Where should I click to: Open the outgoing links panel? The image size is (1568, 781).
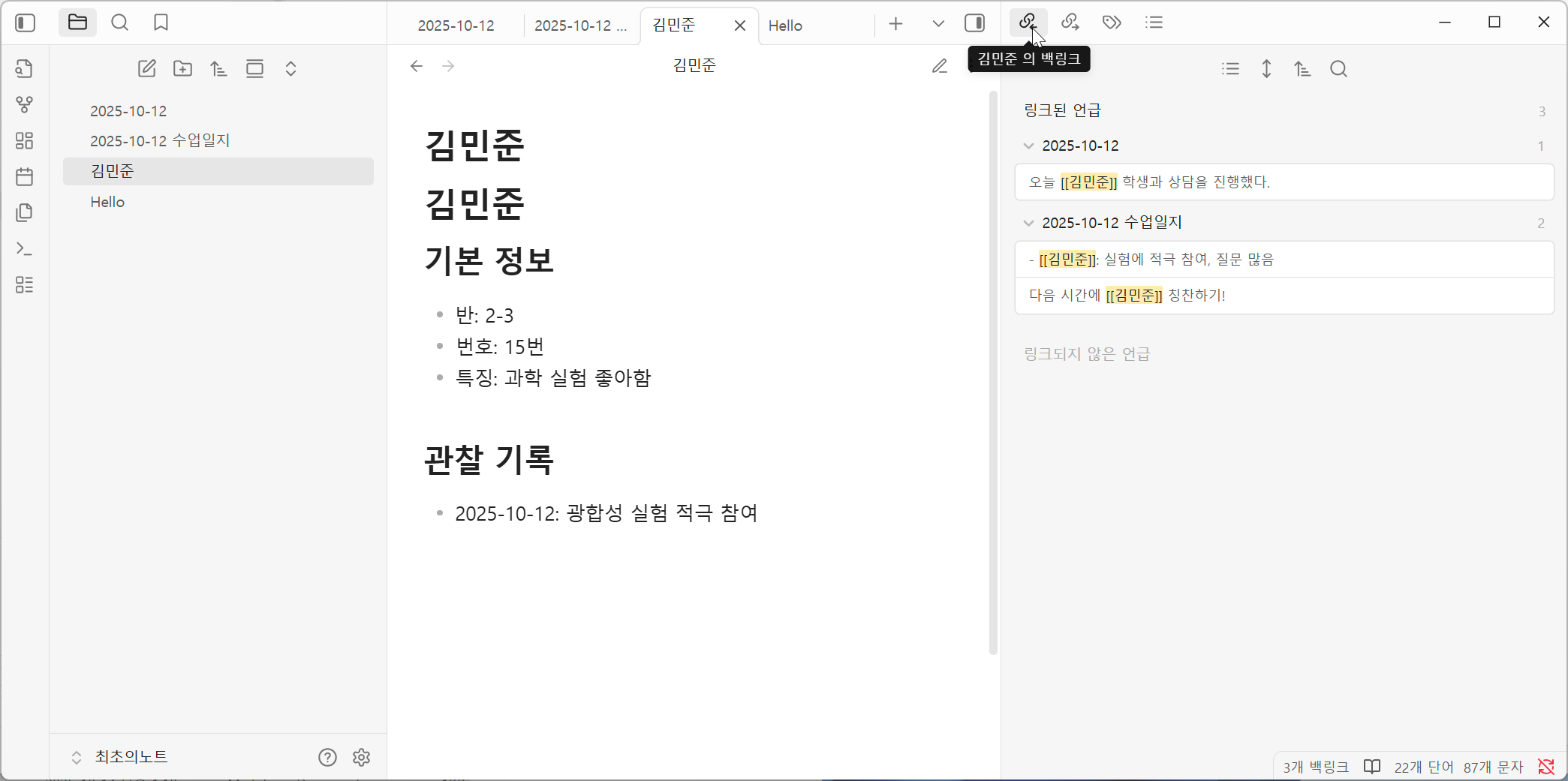tap(1070, 23)
